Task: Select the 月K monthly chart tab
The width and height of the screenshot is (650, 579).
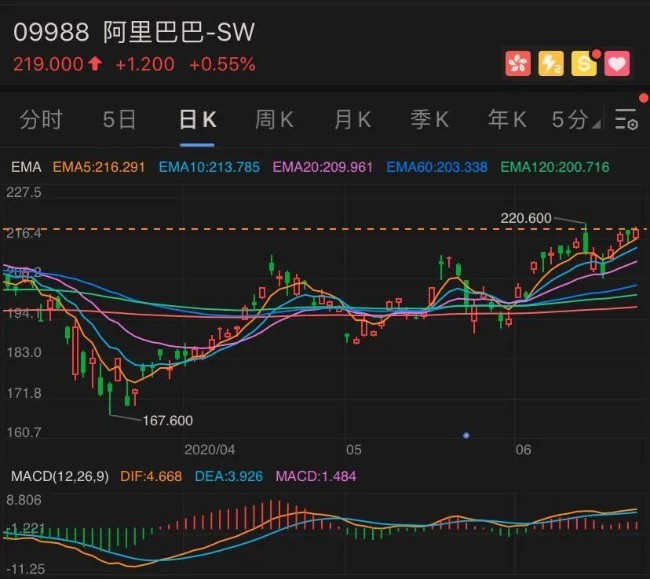Action: [x=352, y=120]
